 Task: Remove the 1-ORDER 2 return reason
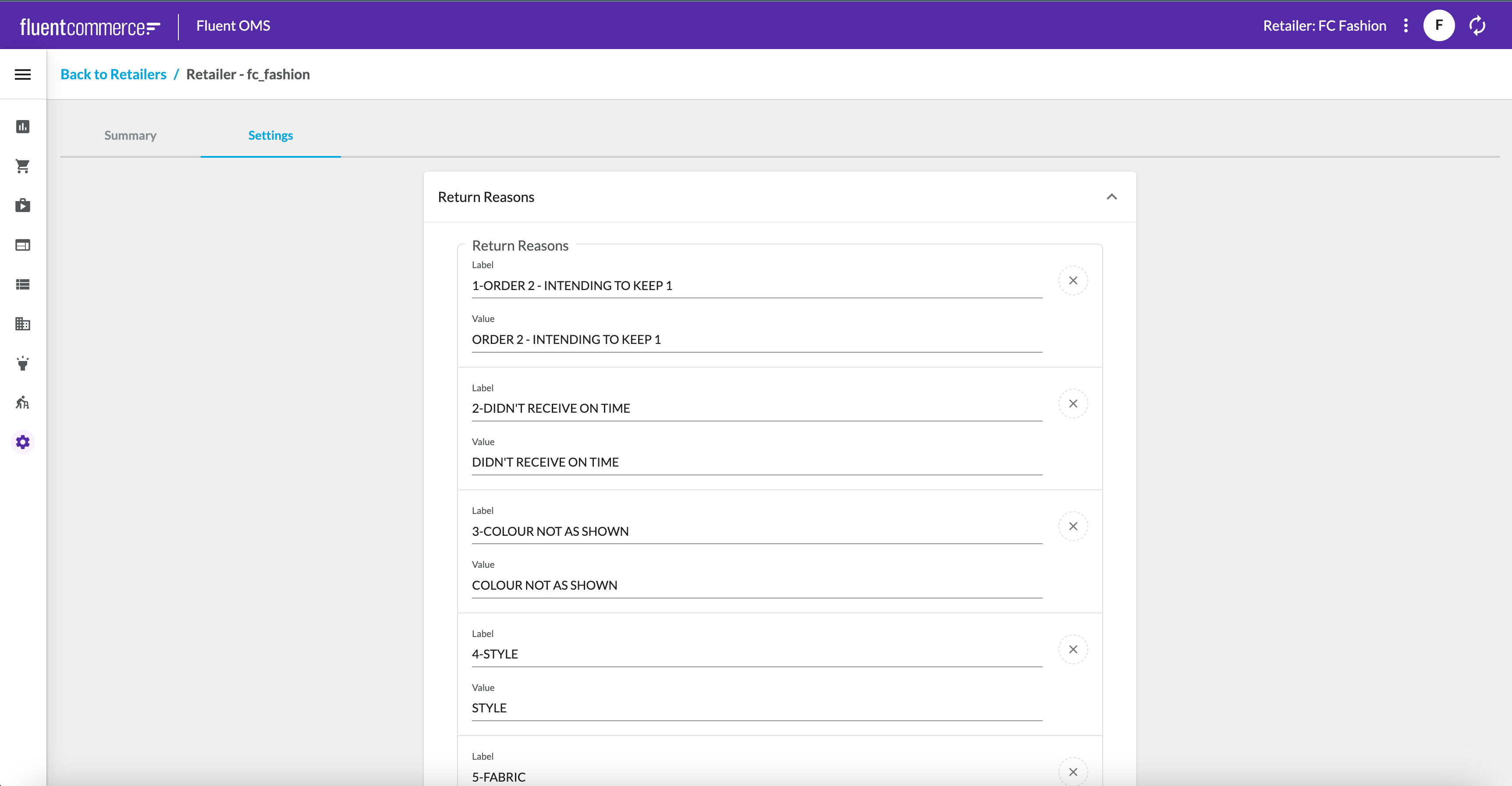[1073, 280]
